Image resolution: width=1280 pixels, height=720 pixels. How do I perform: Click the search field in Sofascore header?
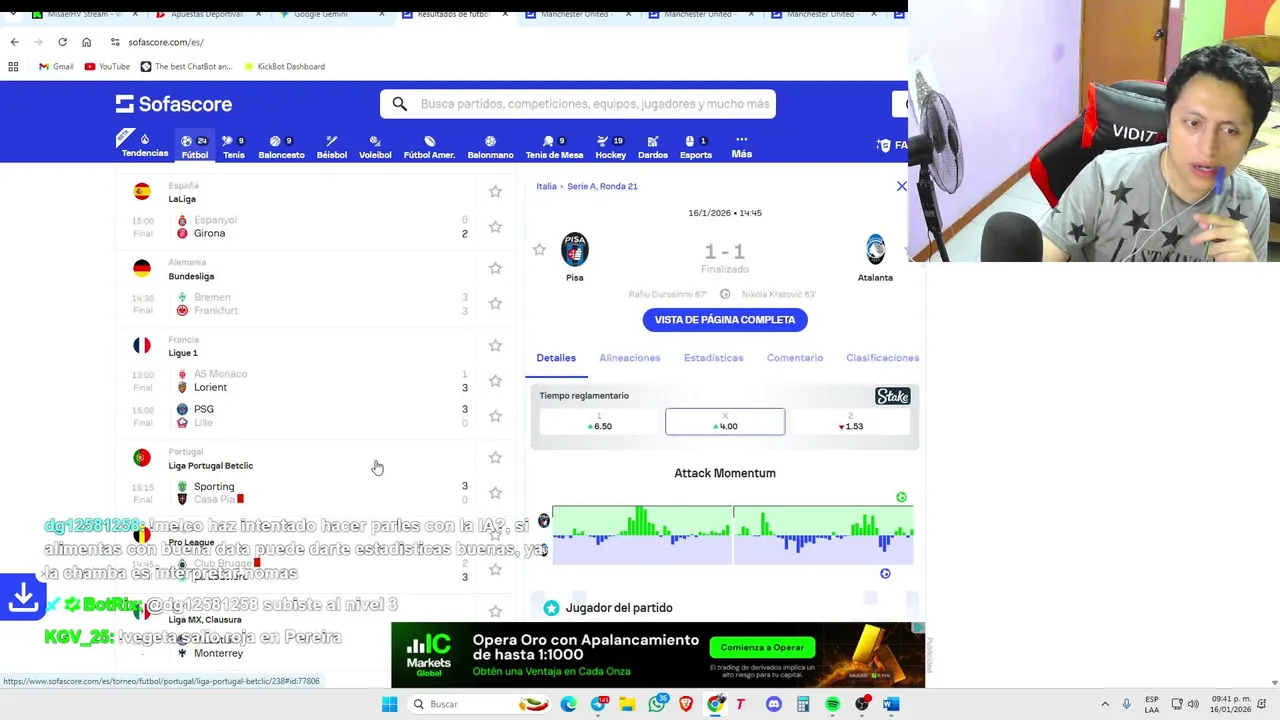[x=578, y=104]
